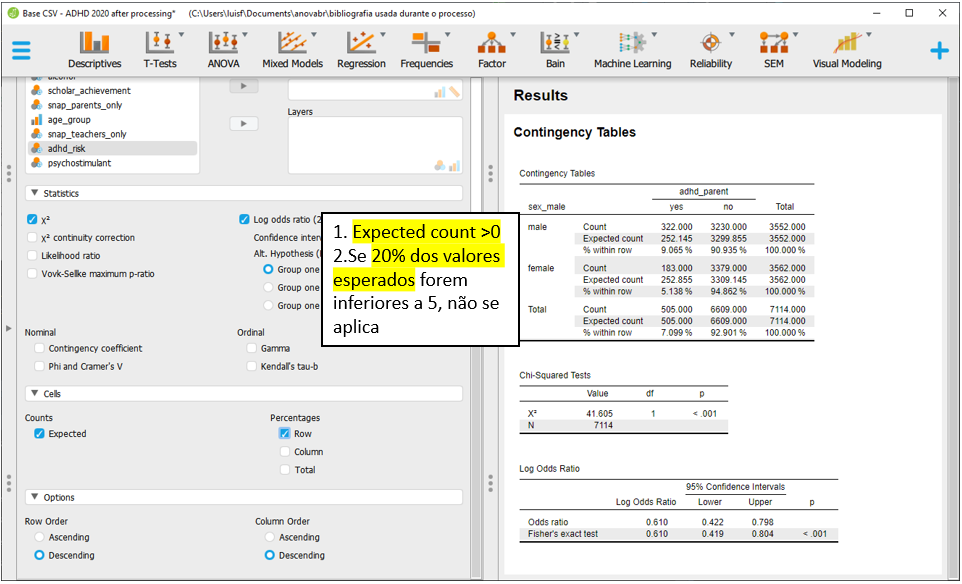Collapse the Statistics section
The width and height of the screenshot is (962, 584).
pos(35,194)
